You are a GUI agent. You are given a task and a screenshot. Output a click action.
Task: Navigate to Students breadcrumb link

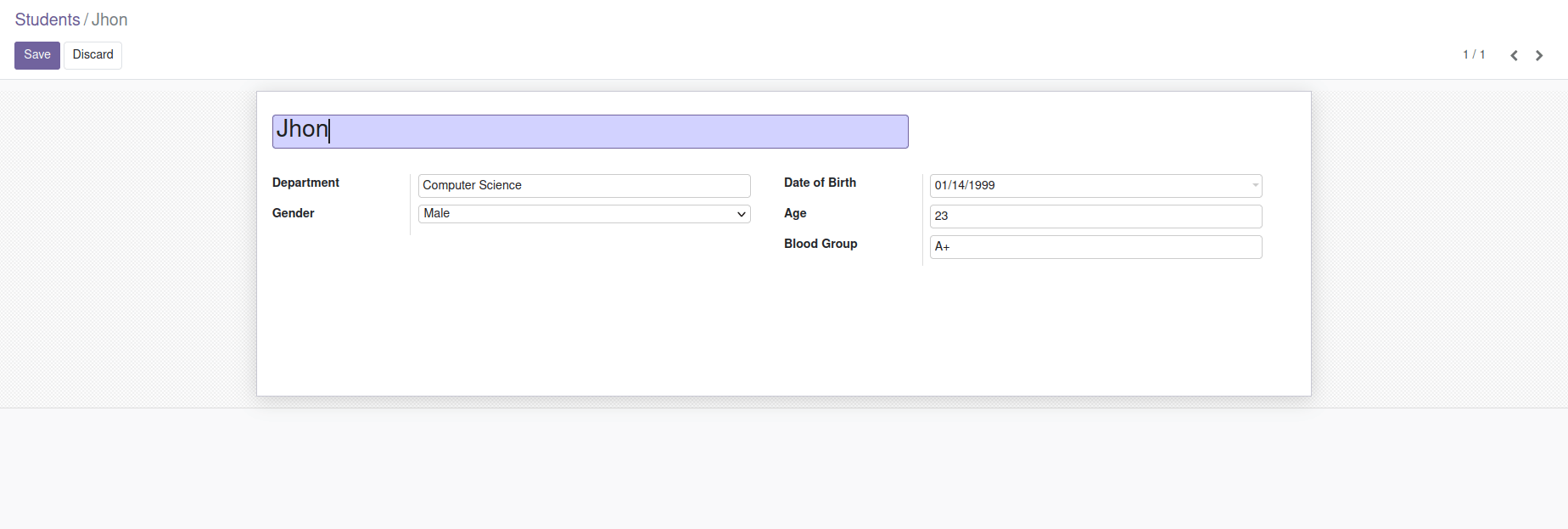coord(48,20)
